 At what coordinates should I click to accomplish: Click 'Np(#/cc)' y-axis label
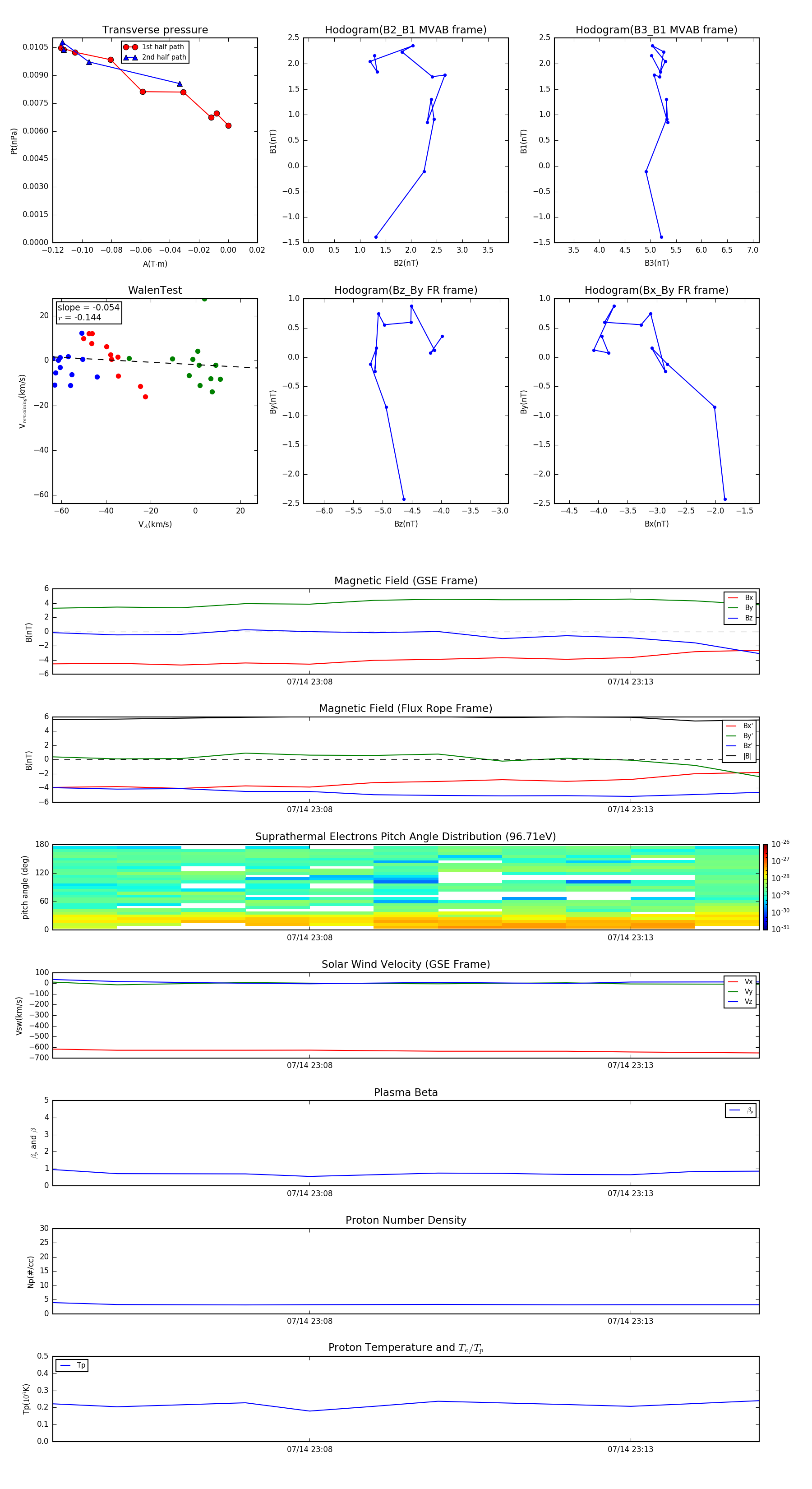pyautogui.click(x=31, y=1272)
